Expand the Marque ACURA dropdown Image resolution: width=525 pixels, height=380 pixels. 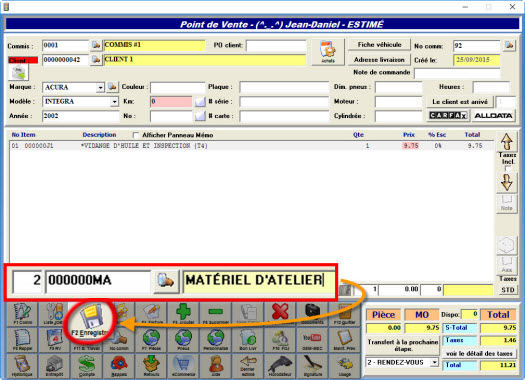coord(100,88)
